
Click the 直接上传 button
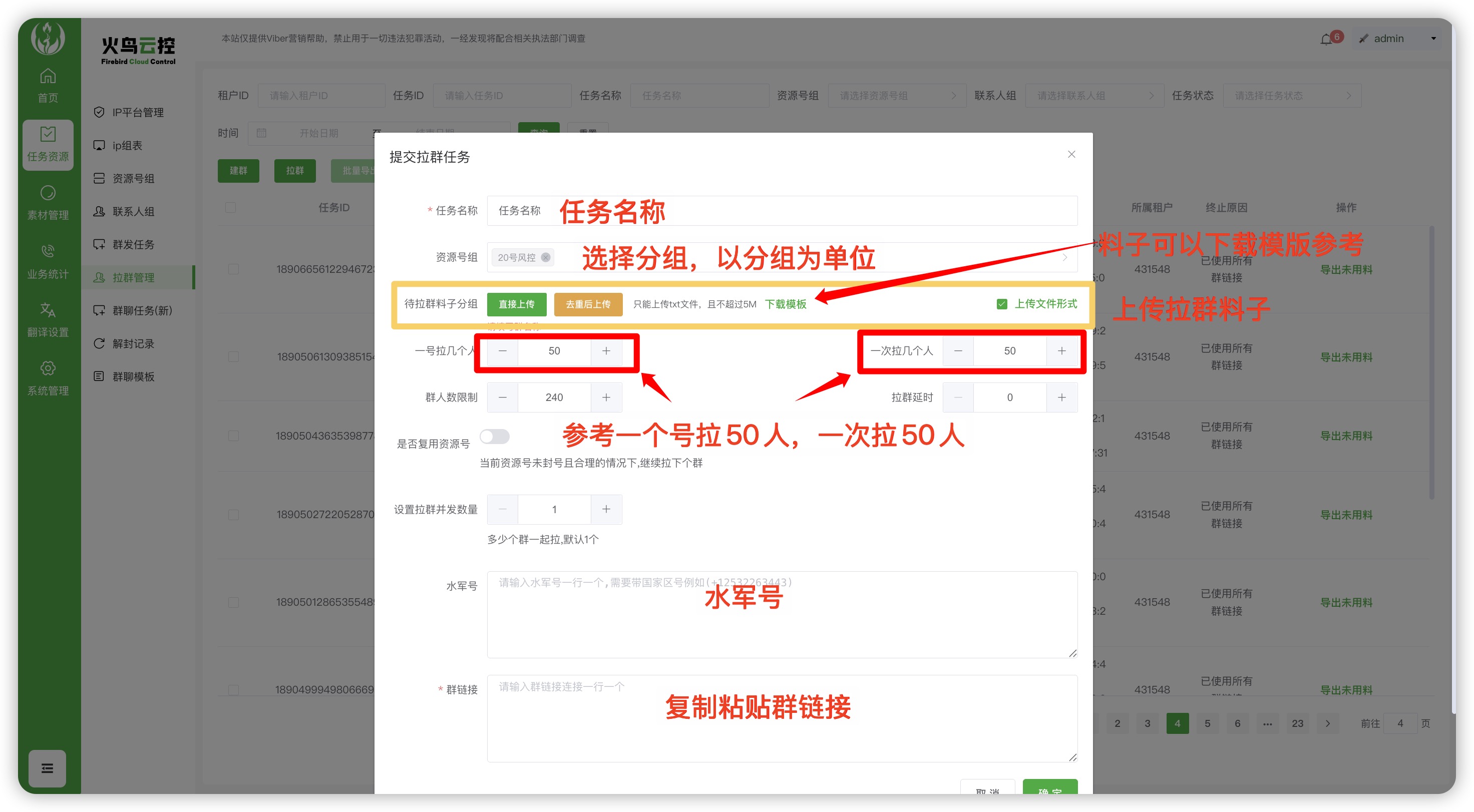point(516,304)
